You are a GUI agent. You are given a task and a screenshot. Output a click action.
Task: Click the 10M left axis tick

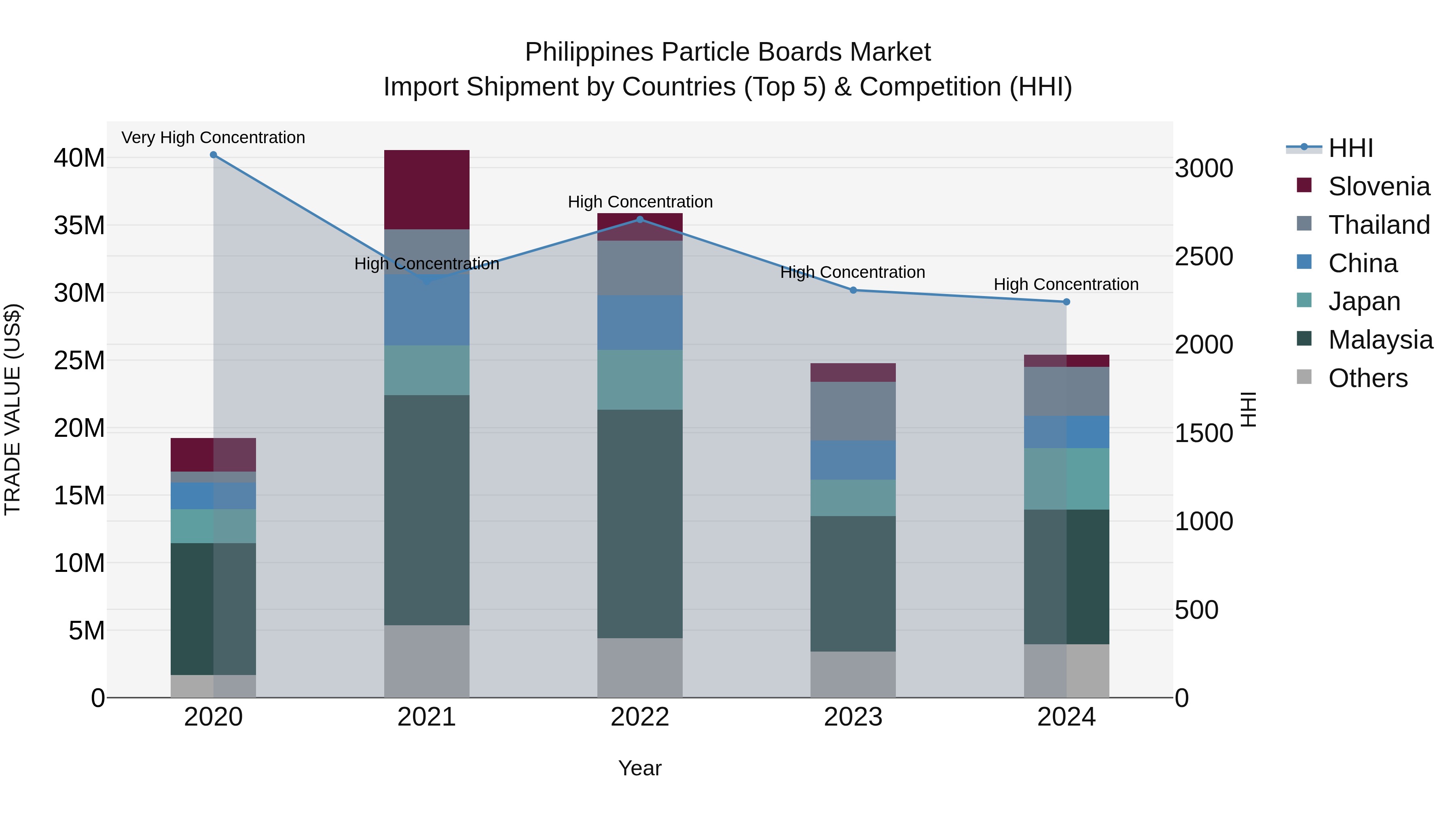coord(79,563)
